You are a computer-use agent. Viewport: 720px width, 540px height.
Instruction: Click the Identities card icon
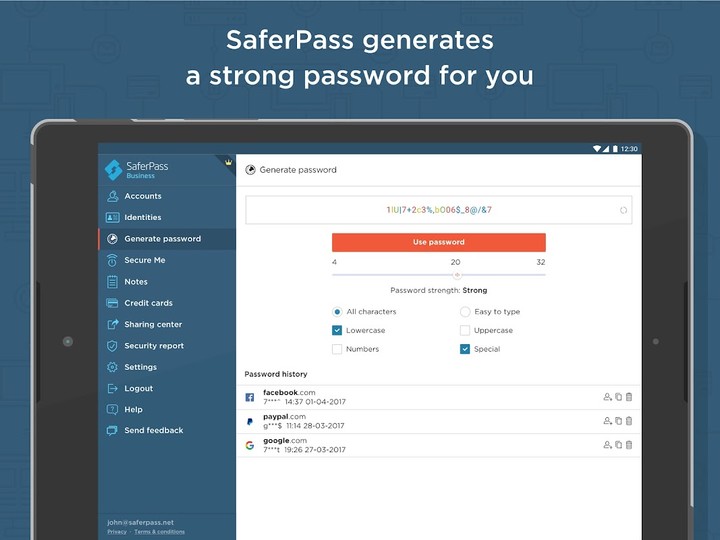click(x=112, y=217)
